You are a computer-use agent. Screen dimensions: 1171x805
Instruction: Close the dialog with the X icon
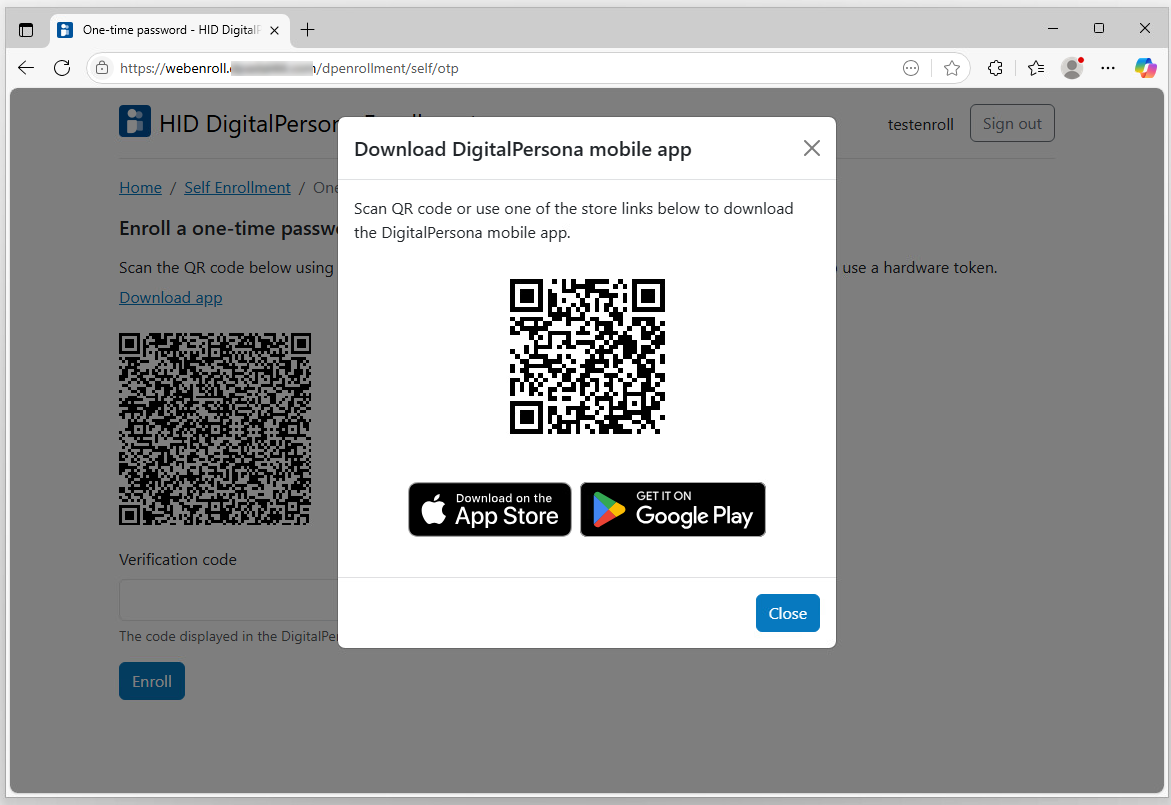[811, 149]
